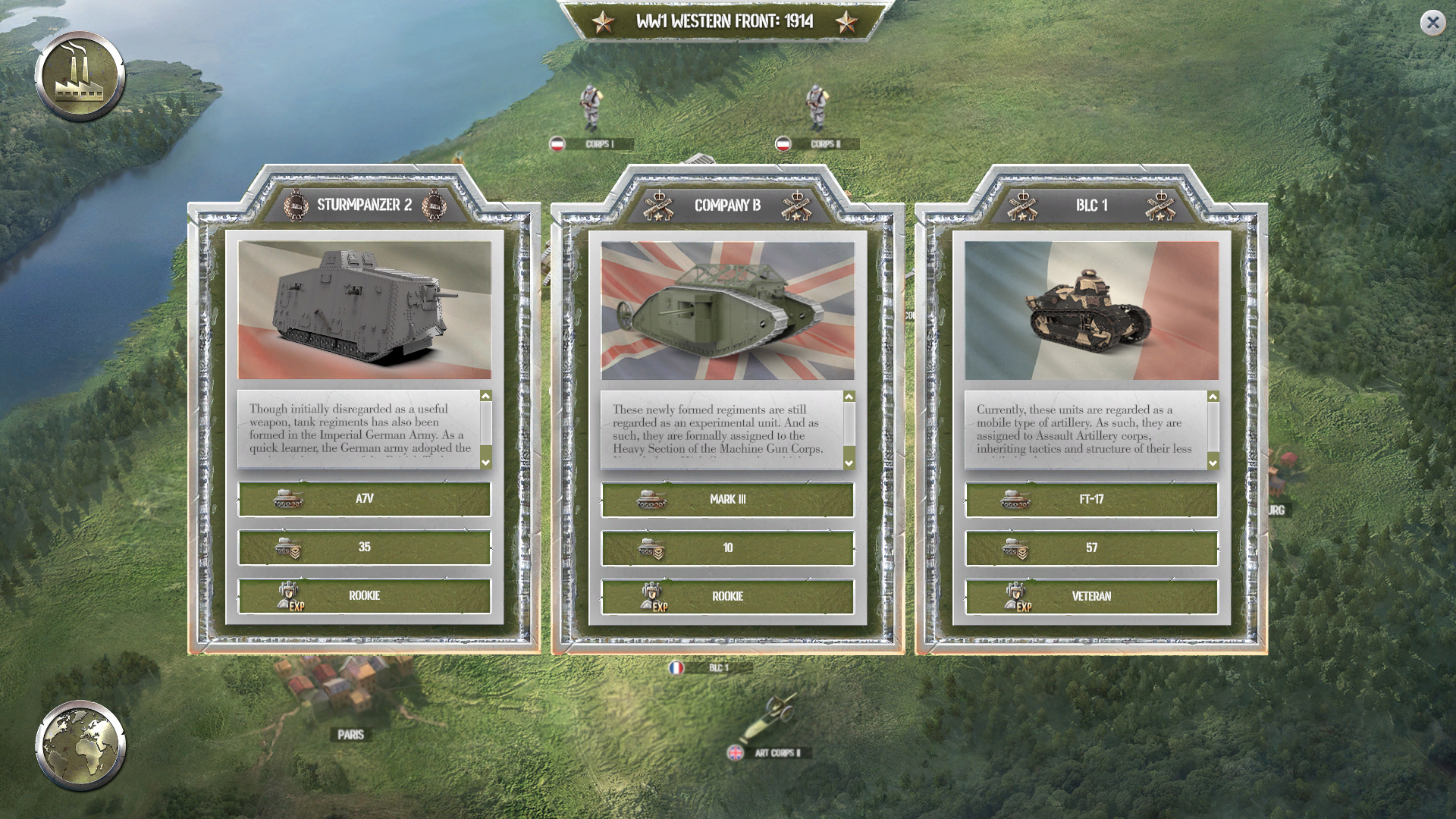Click the Mark III tank type row
The image size is (1456, 819).
727,499
